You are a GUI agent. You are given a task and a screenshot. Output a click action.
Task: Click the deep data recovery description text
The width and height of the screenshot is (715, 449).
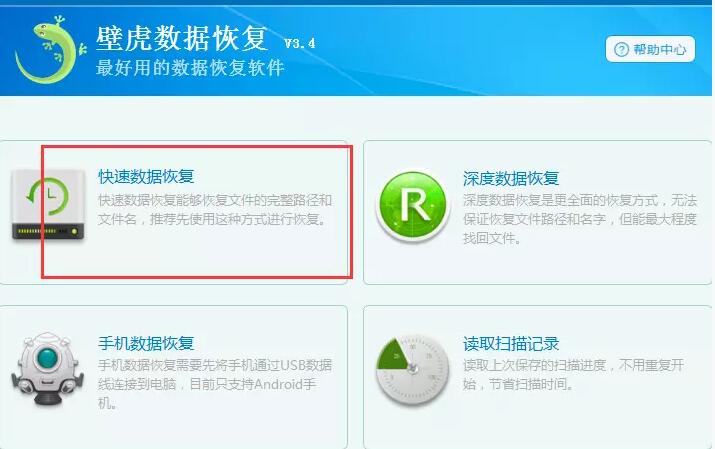[x=580, y=219]
